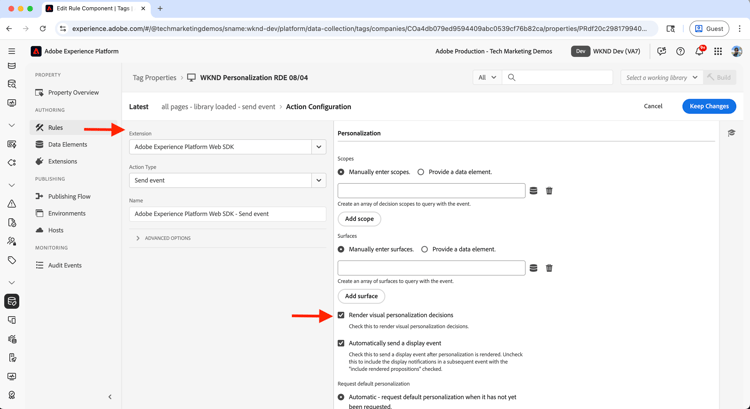Click the feedback icon beside help
750x409 pixels.
coord(662,51)
